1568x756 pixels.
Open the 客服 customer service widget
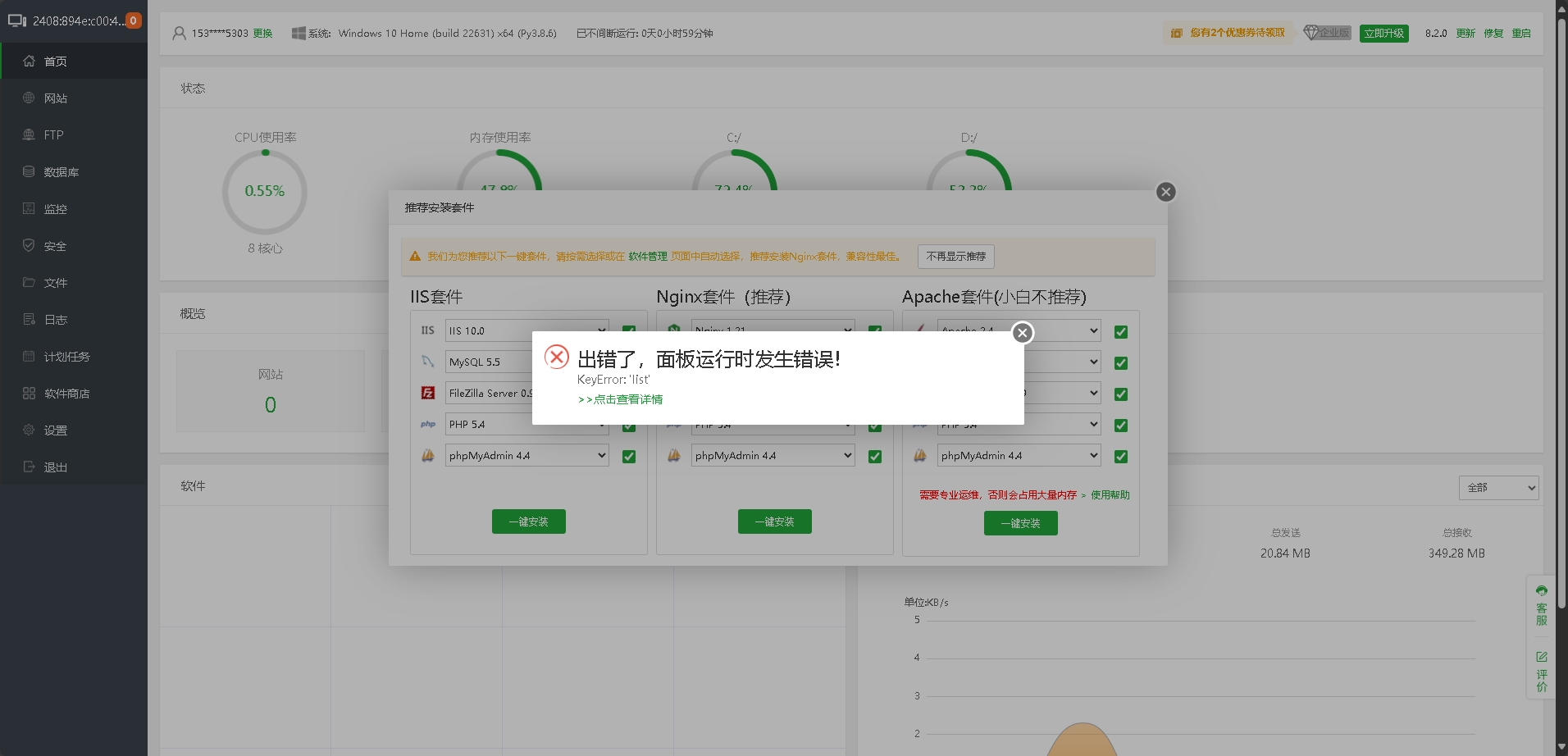coord(1542,606)
